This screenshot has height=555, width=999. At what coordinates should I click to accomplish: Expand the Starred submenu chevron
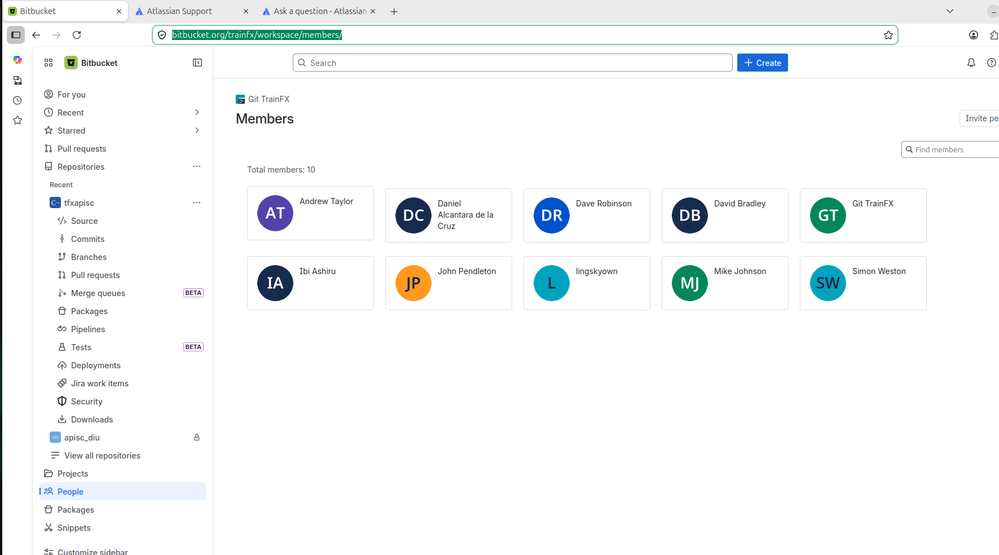pos(197,131)
